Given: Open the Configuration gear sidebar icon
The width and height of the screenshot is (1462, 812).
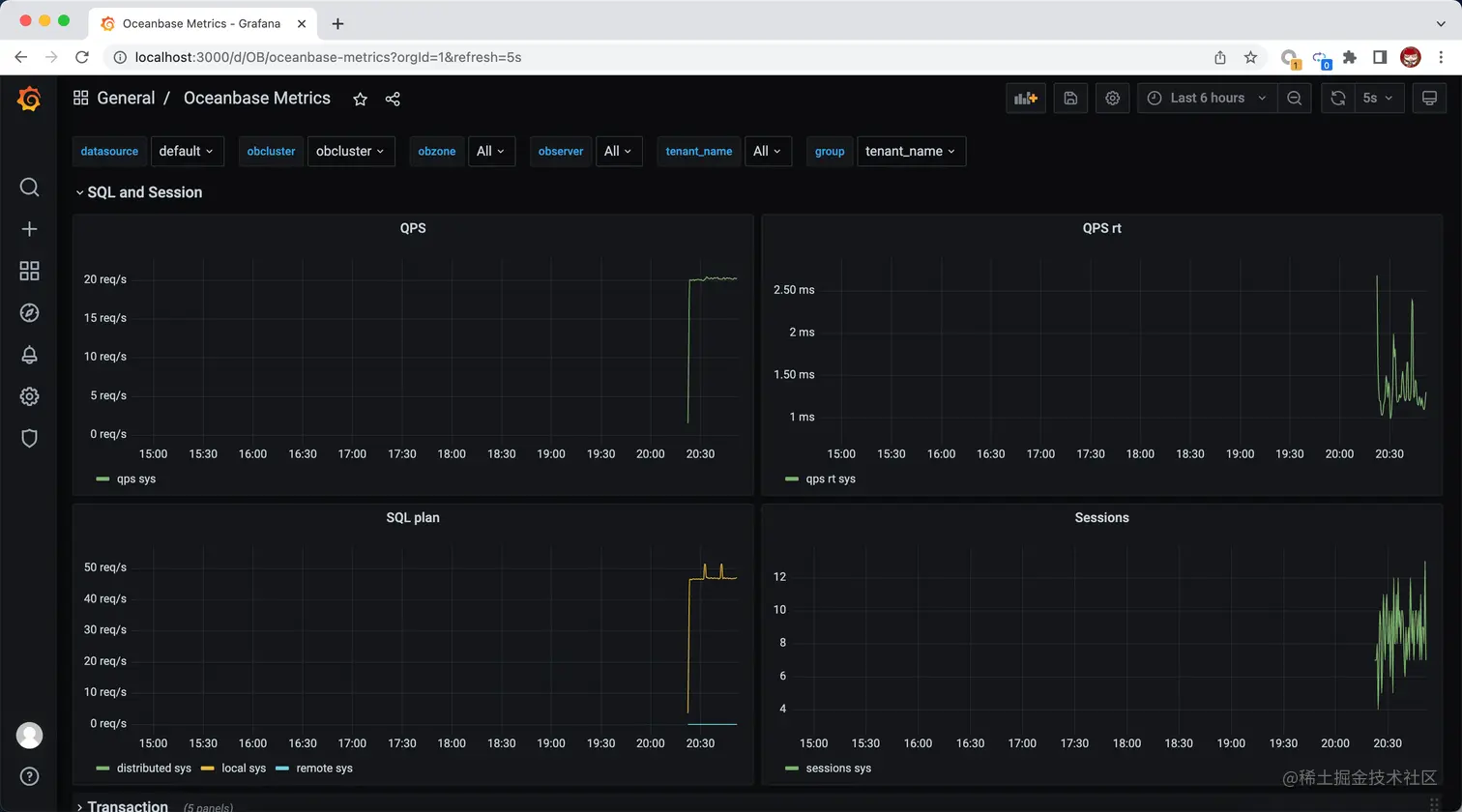Looking at the screenshot, I should click(29, 396).
